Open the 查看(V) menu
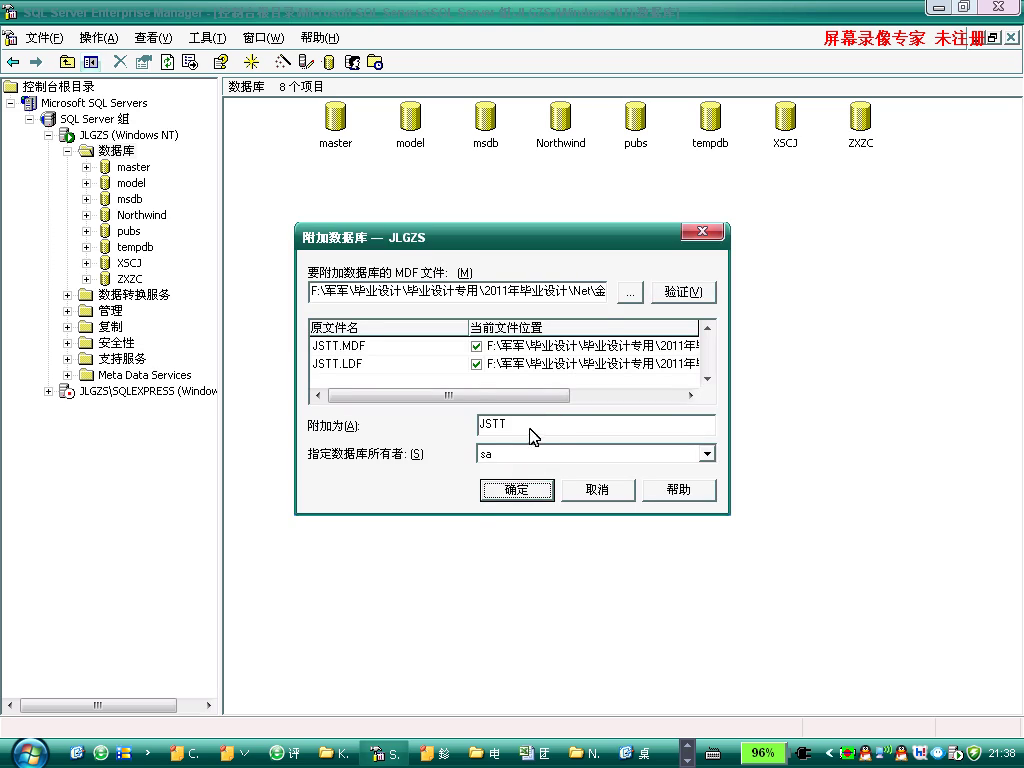The height and width of the screenshot is (768, 1024). click(153, 38)
